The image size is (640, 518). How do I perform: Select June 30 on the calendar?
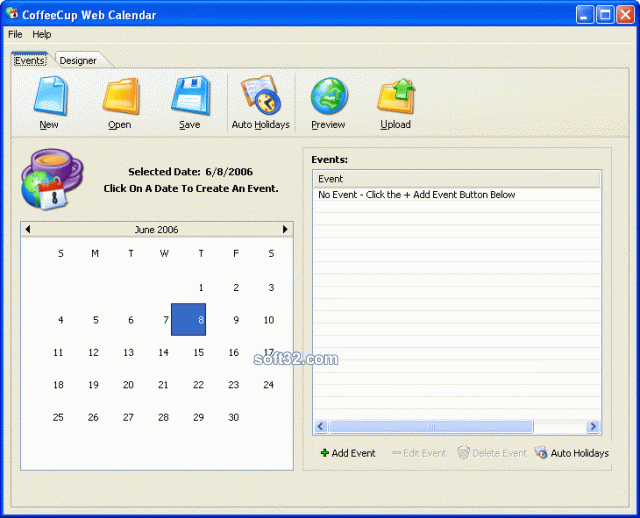point(233,417)
